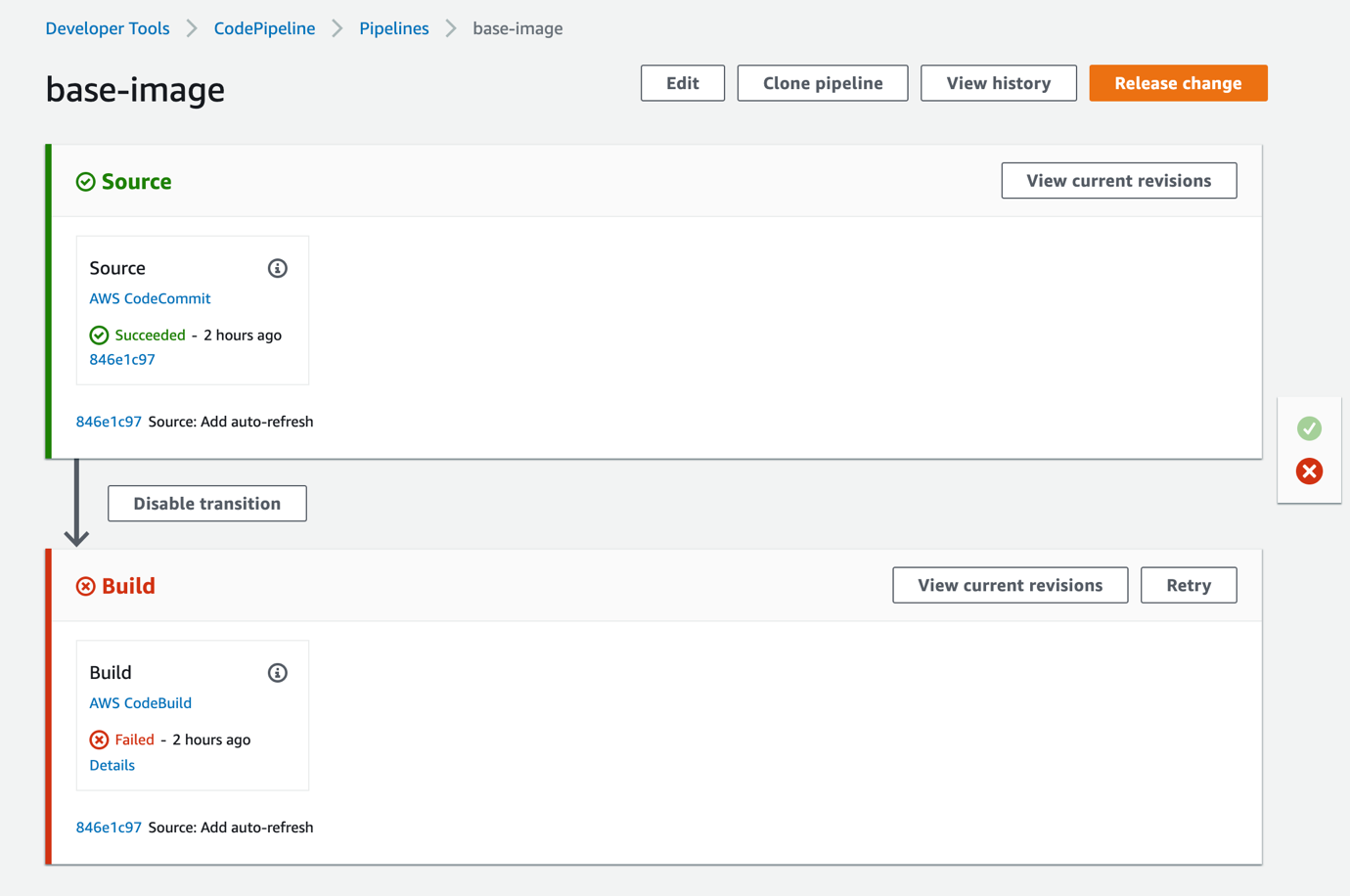Click Disable transition button
The height and width of the screenshot is (896, 1350).
(207, 504)
